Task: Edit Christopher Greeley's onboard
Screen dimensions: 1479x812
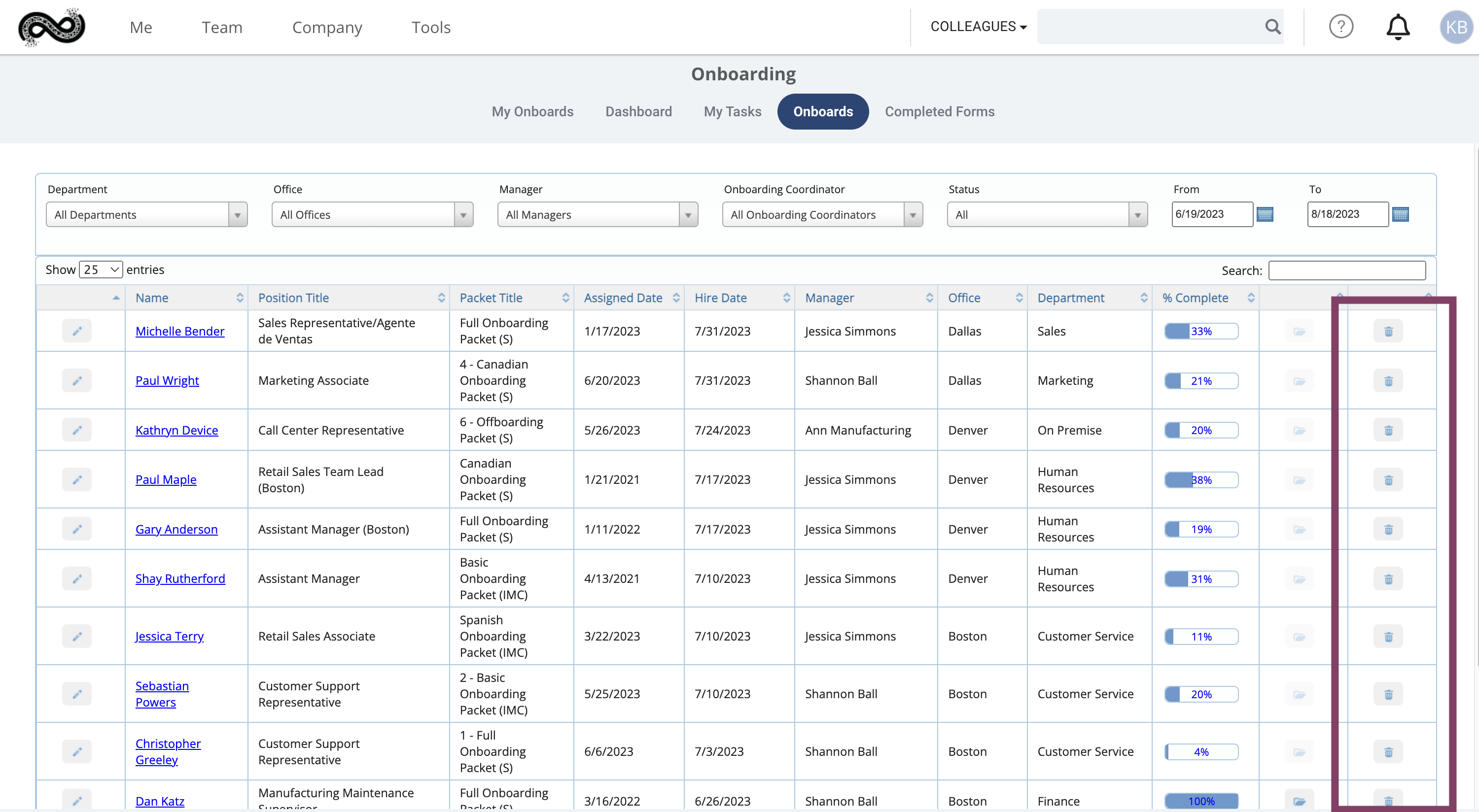Action: 77,752
